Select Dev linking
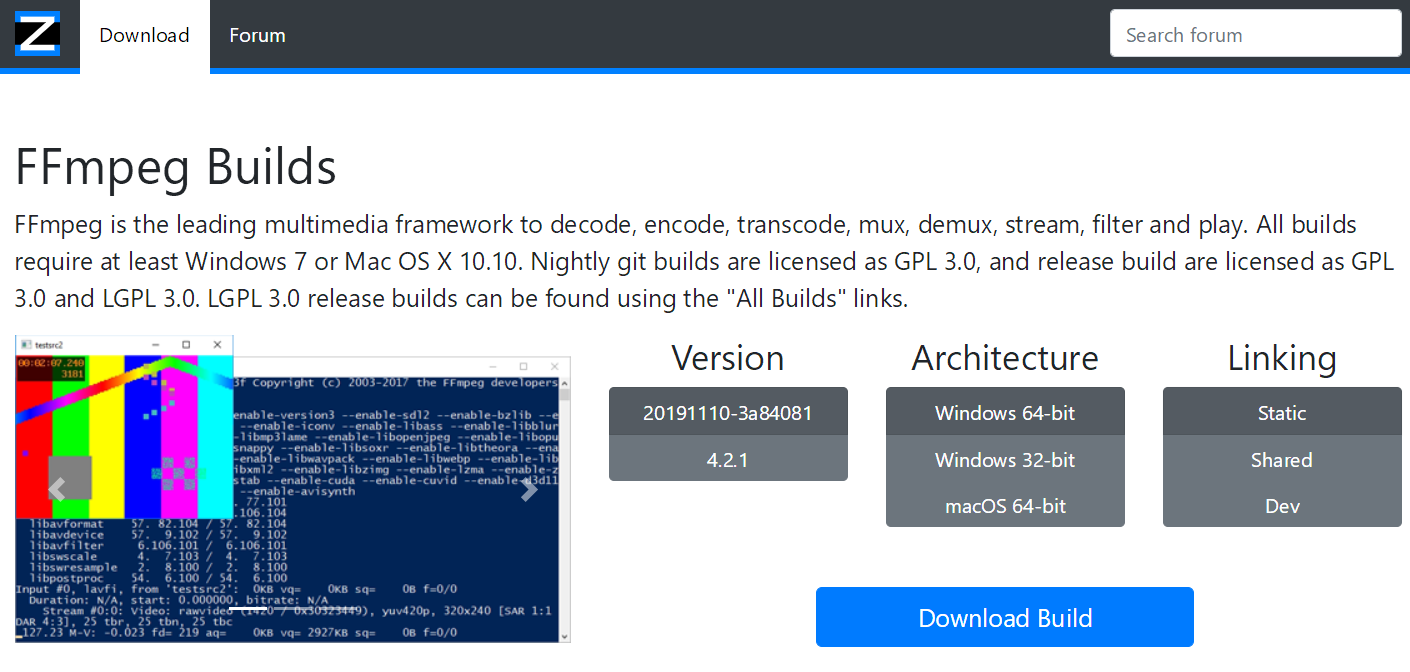This screenshot has height=672, width=1410. pyautogui.click(x=1282, y=505)
